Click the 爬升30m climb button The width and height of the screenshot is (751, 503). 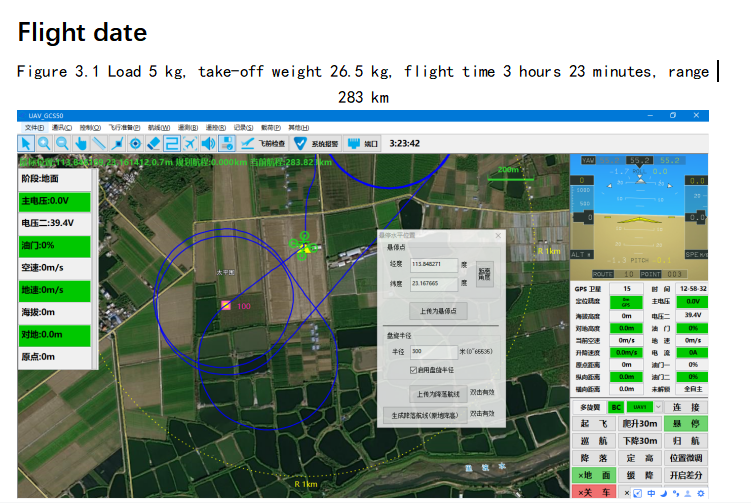[640, 424]
